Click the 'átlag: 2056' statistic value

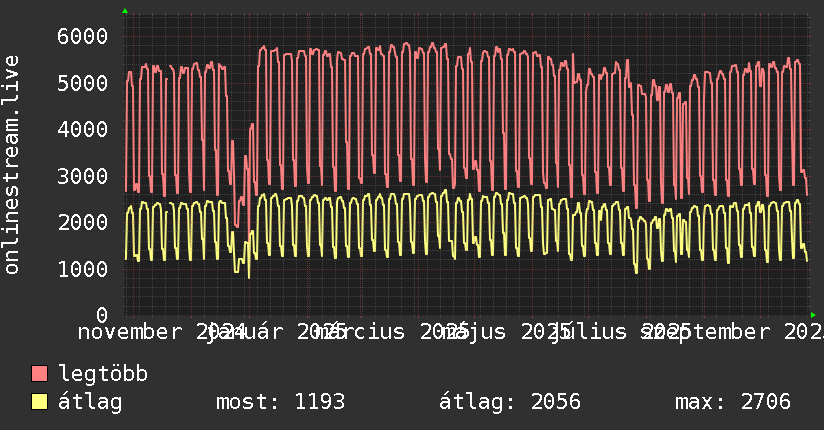510,402
